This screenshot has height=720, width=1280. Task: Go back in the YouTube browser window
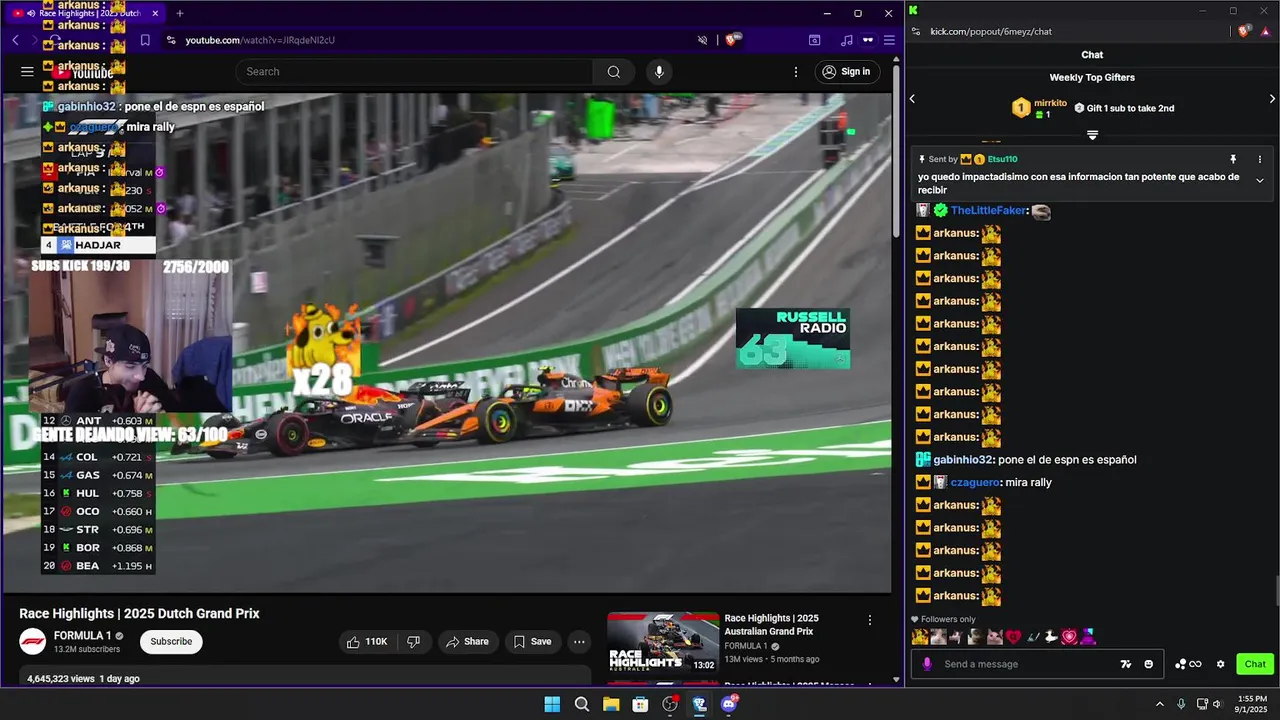tap(16, 40)
